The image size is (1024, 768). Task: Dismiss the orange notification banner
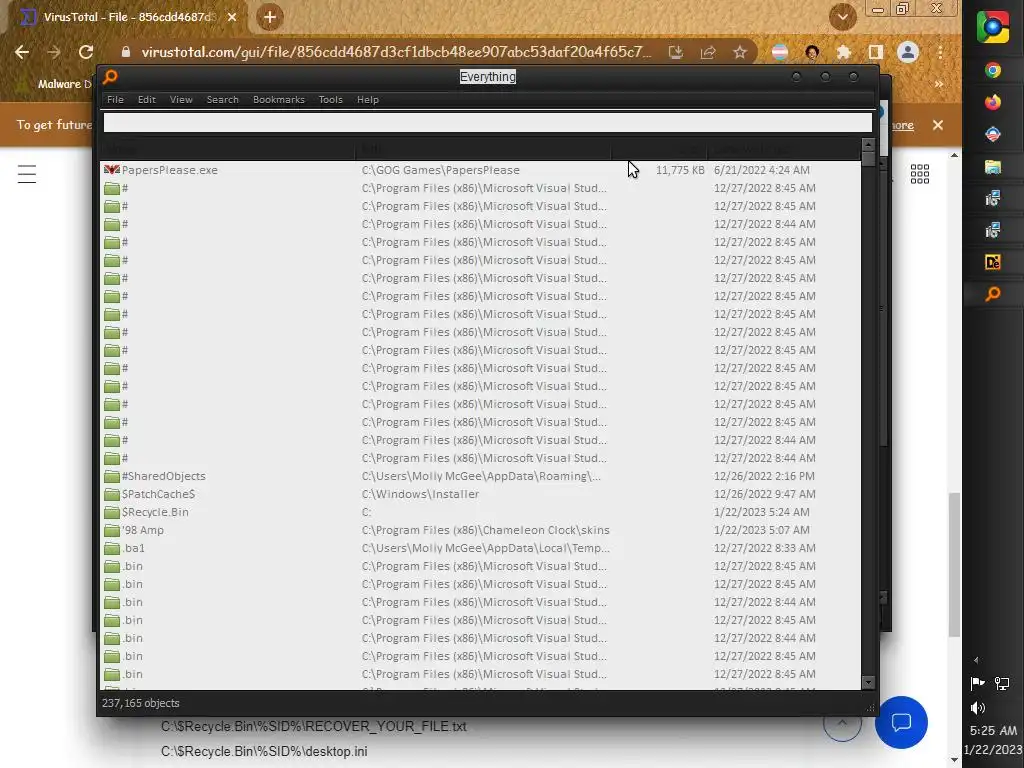(x=938, y=125)
